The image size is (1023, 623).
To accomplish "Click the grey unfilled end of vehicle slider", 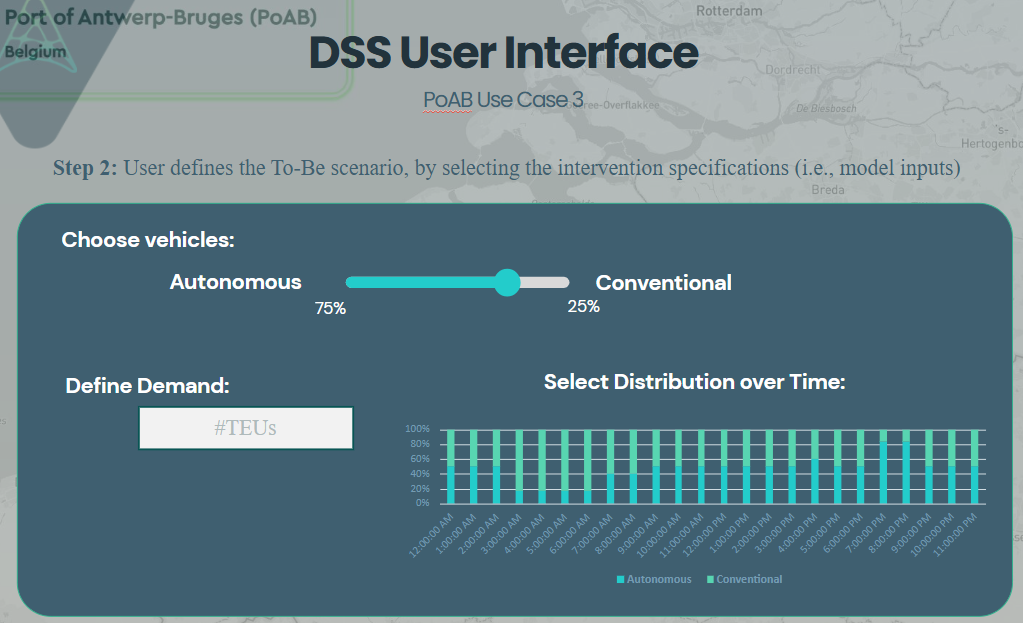I will (547, 283).
